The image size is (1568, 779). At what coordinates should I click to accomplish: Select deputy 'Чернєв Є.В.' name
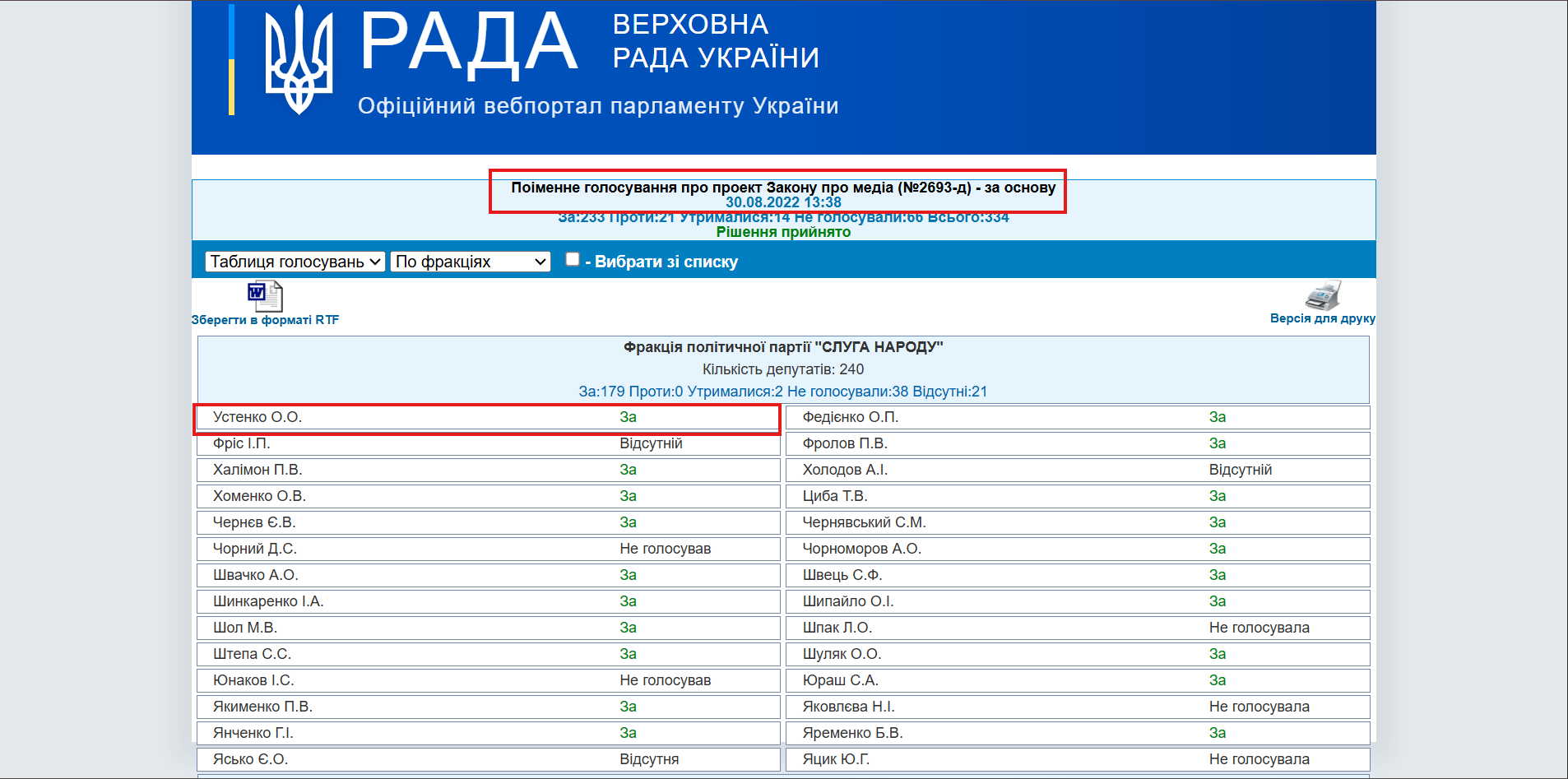tap(254, 522)
